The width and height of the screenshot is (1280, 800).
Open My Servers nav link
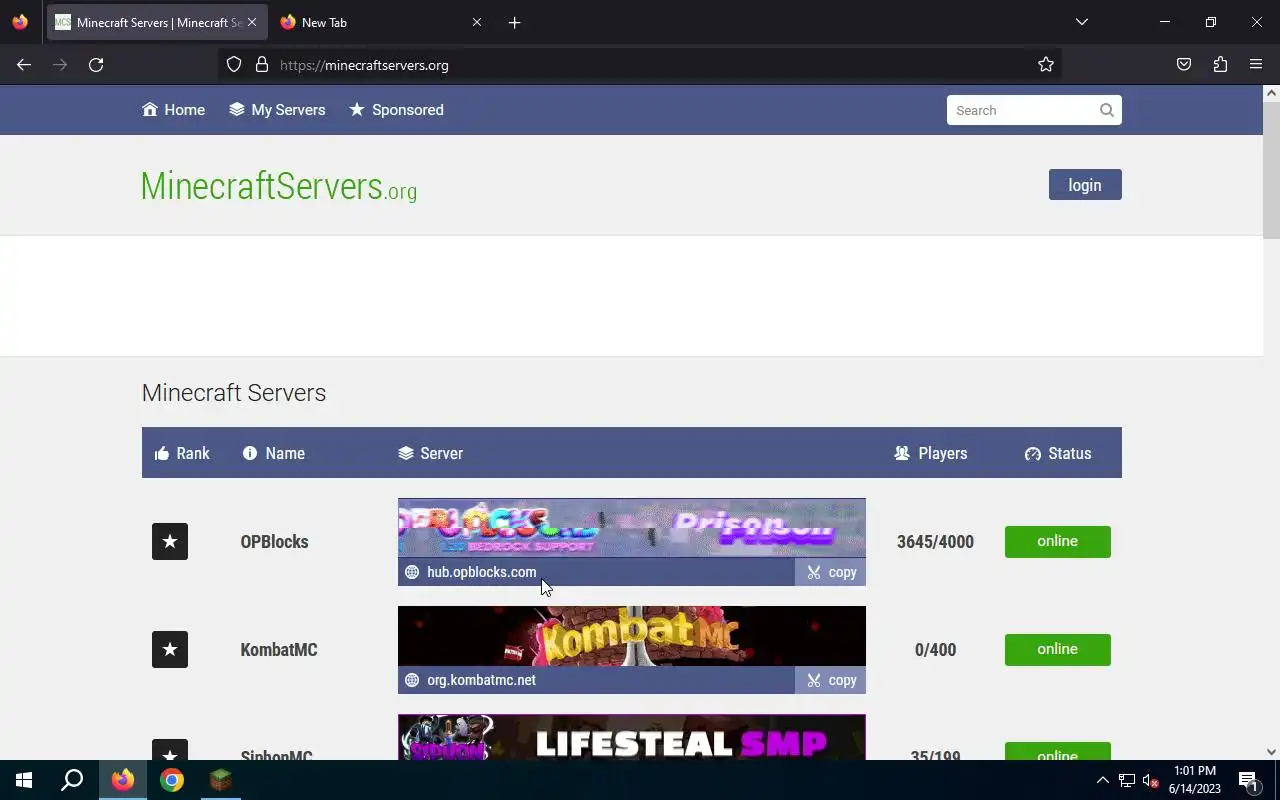[277, 110]
